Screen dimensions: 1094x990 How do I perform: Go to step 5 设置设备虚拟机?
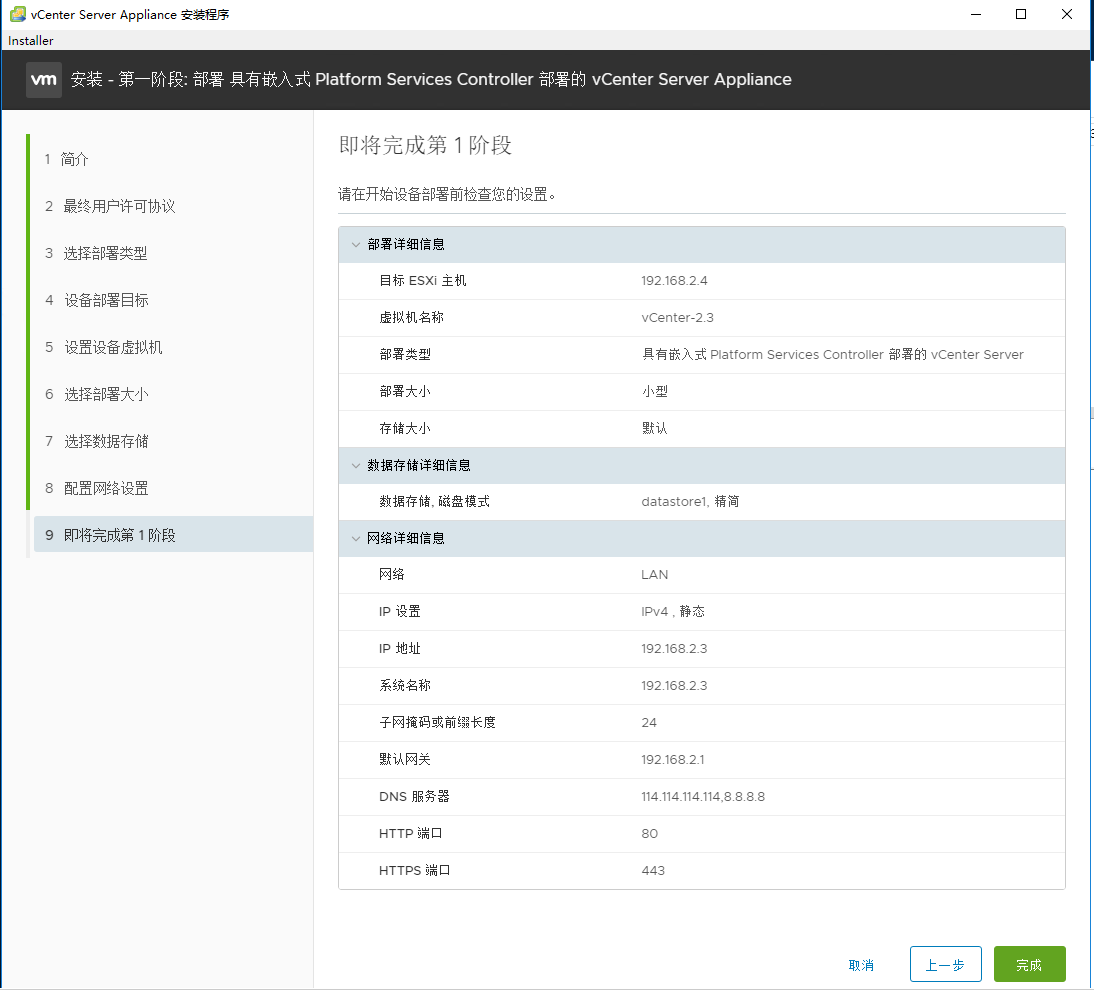[x=104, y=347]
